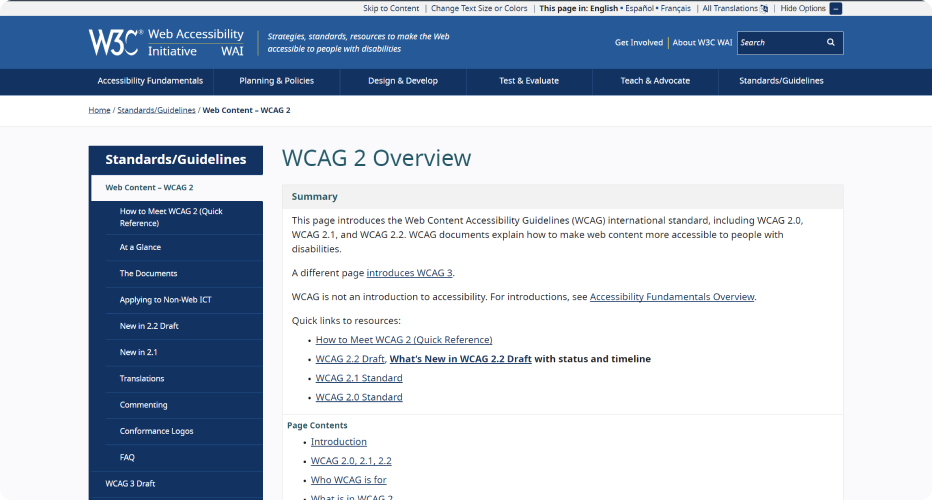This screenshot has width=932, height=500.
Task: Collapse options with the minus icon
Action: pos(836,8)
